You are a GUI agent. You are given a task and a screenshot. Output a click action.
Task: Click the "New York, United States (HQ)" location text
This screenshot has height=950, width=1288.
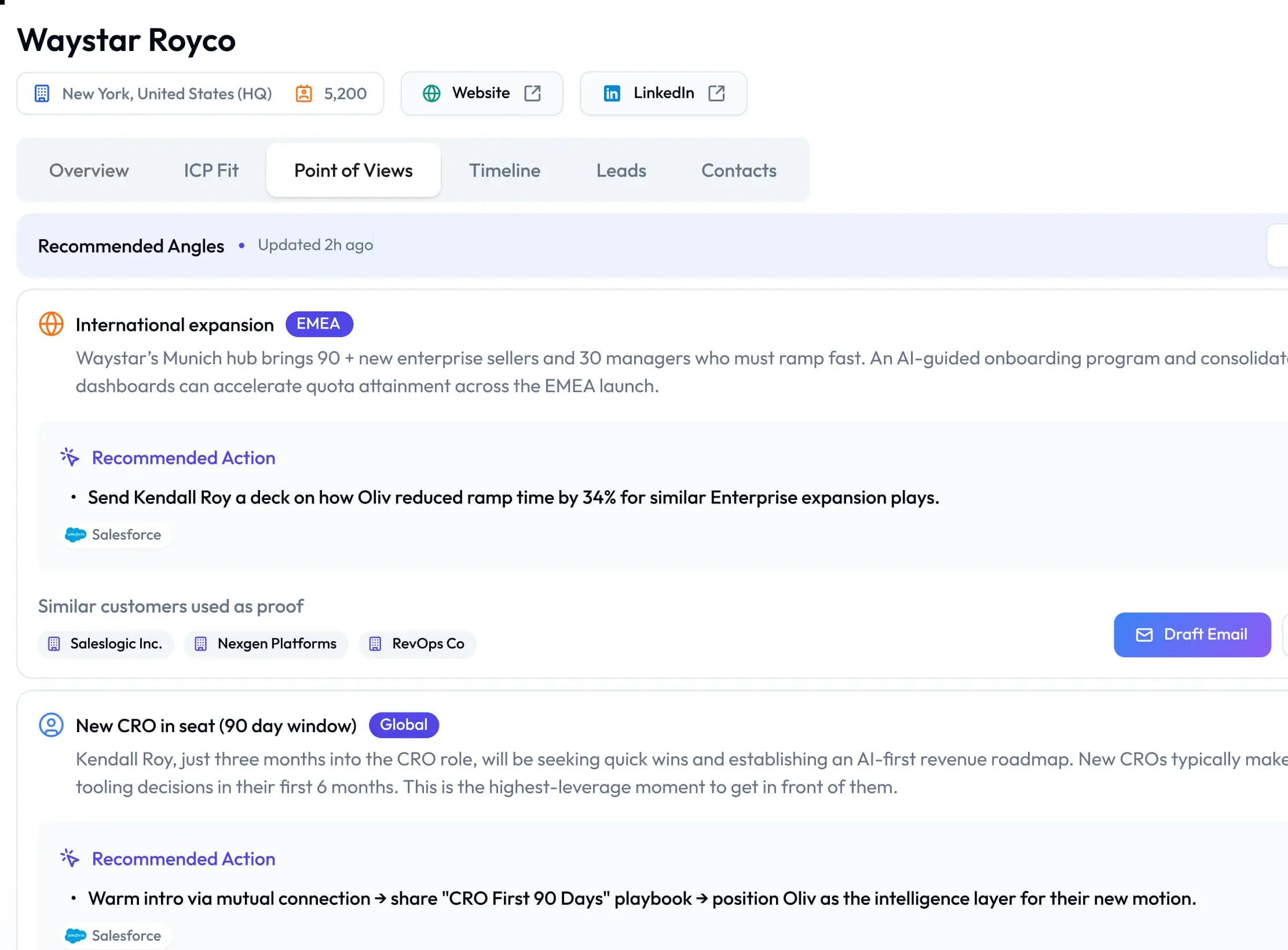tap(167, 93)
